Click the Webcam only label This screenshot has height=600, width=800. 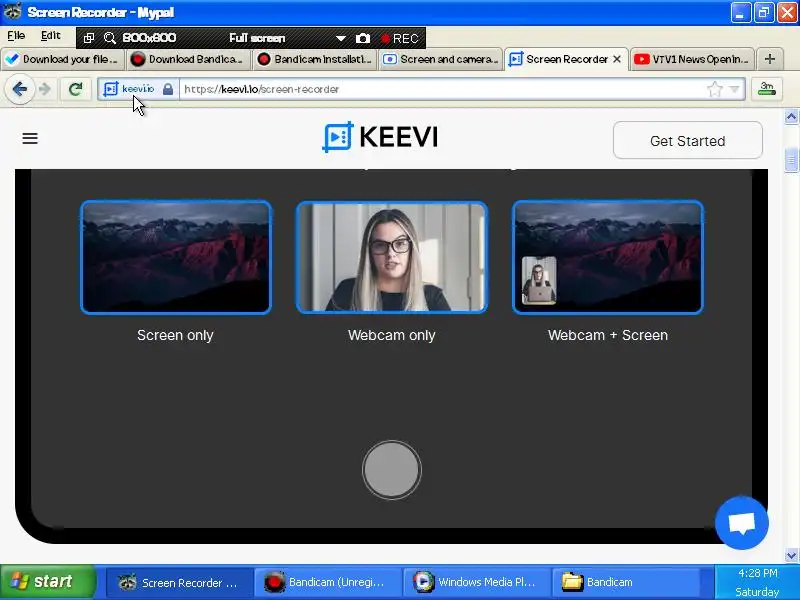391,335
